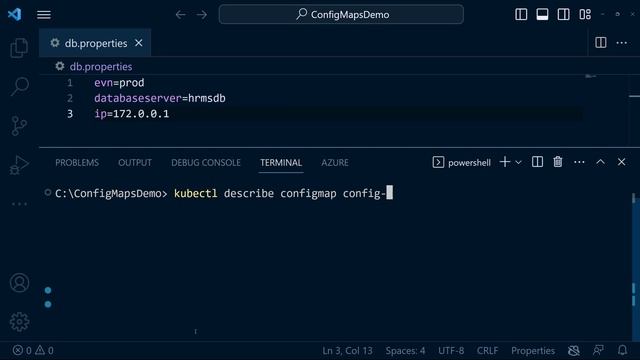The image size is (640, 360).
Task: Open the Source Control view
Action: [19, 126]
